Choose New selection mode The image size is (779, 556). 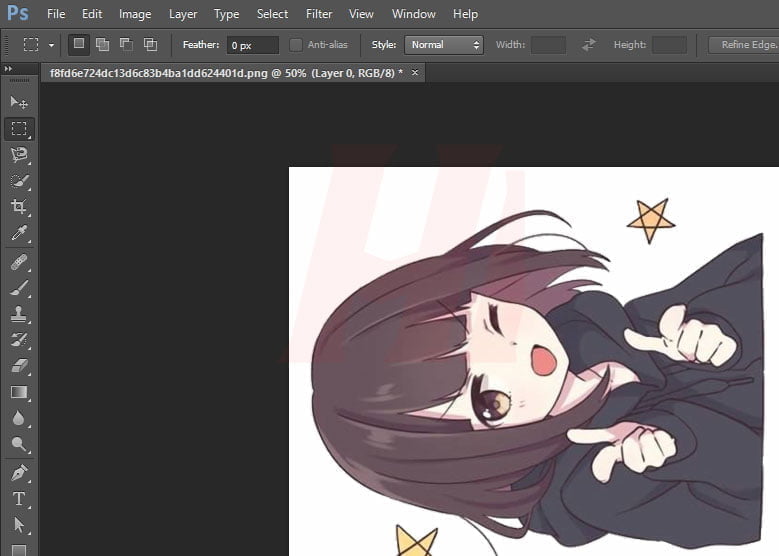(x=79, y=44)
